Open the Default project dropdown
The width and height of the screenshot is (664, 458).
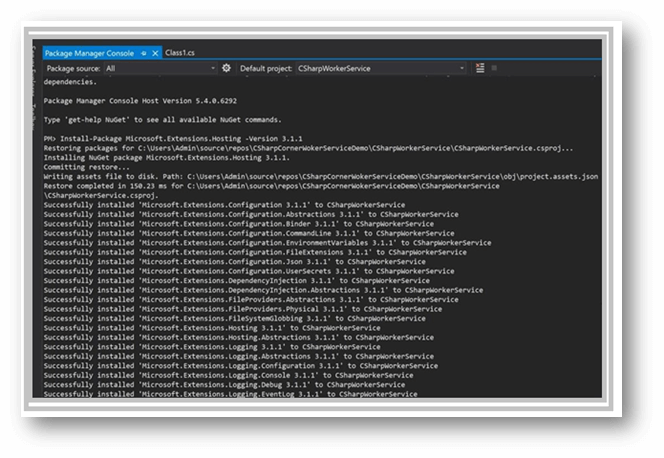[x=381, y=69]
